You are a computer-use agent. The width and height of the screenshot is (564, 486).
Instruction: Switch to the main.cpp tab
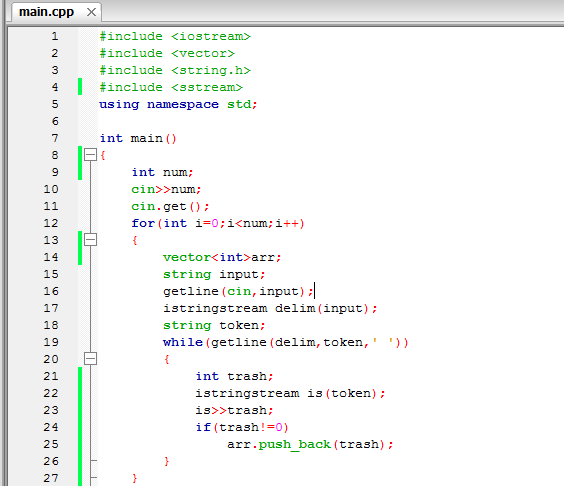(46, 12)
